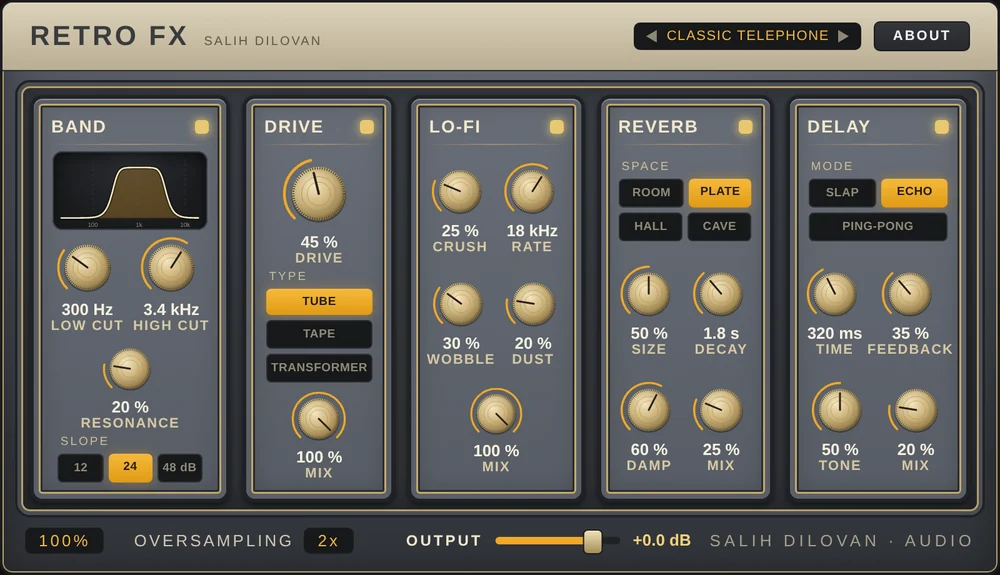
Task: Choose Tube drive type
Action: (x=319, y=302)
